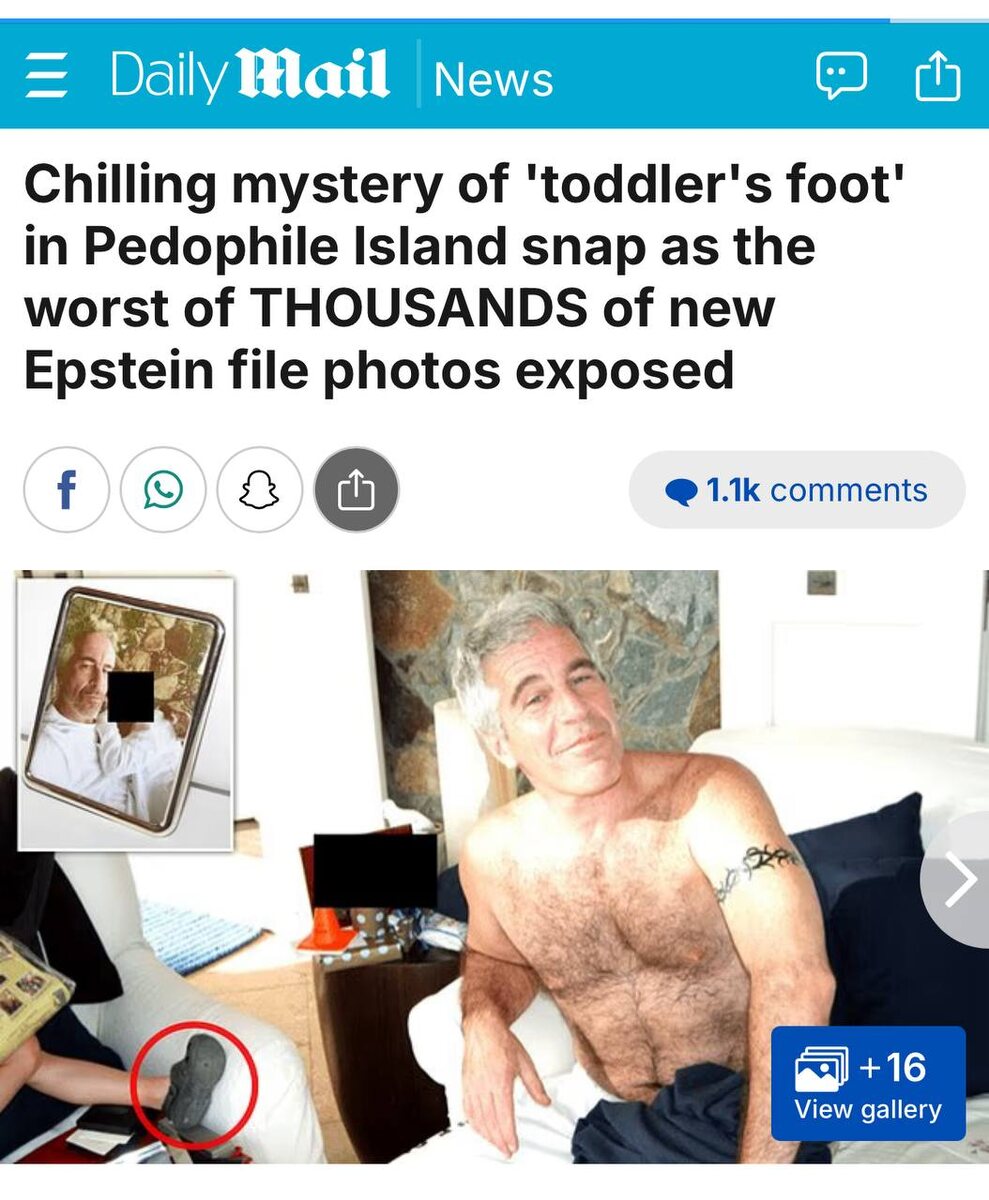Share the article on Snapchat
Screen dimensions: 989x1200
coord(260,490)
